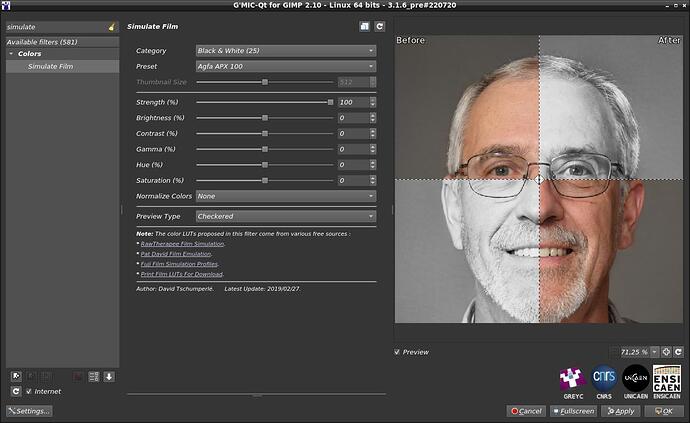Click the Gamma spinbox arrows
690x423 pixels.
click(x=373, y=149)
